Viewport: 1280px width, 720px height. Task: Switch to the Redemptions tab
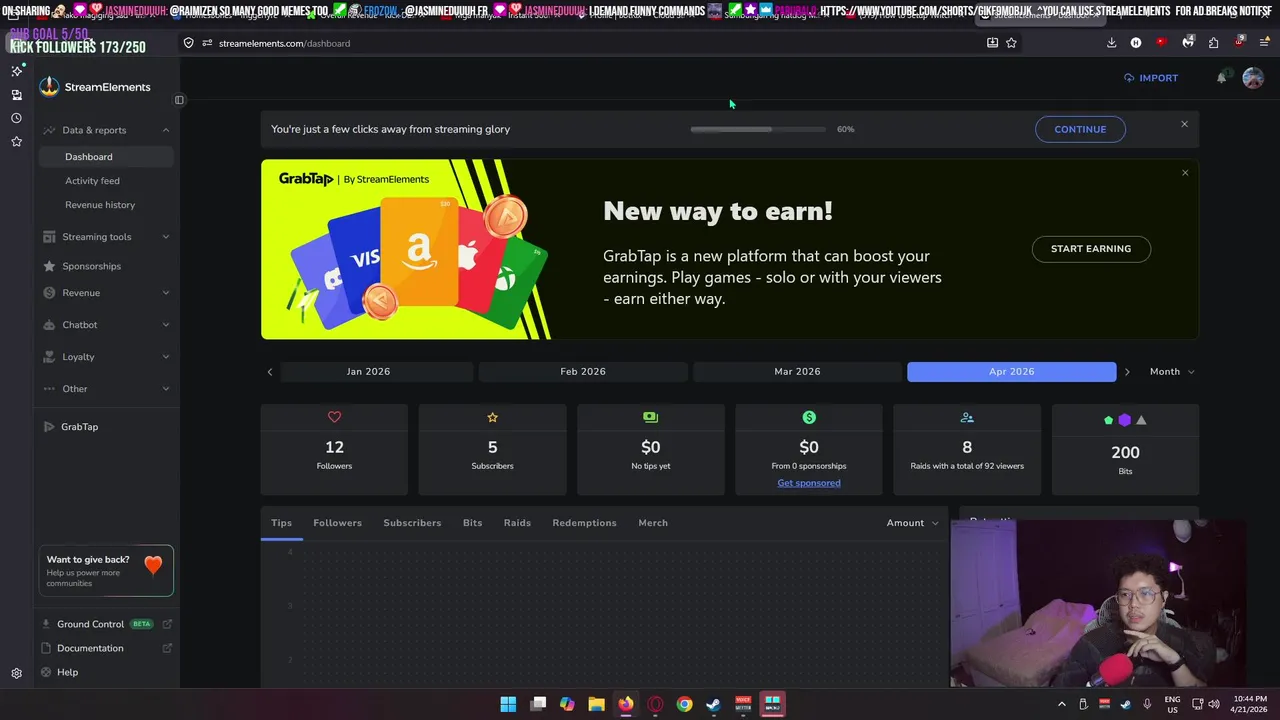coord(584,523)
